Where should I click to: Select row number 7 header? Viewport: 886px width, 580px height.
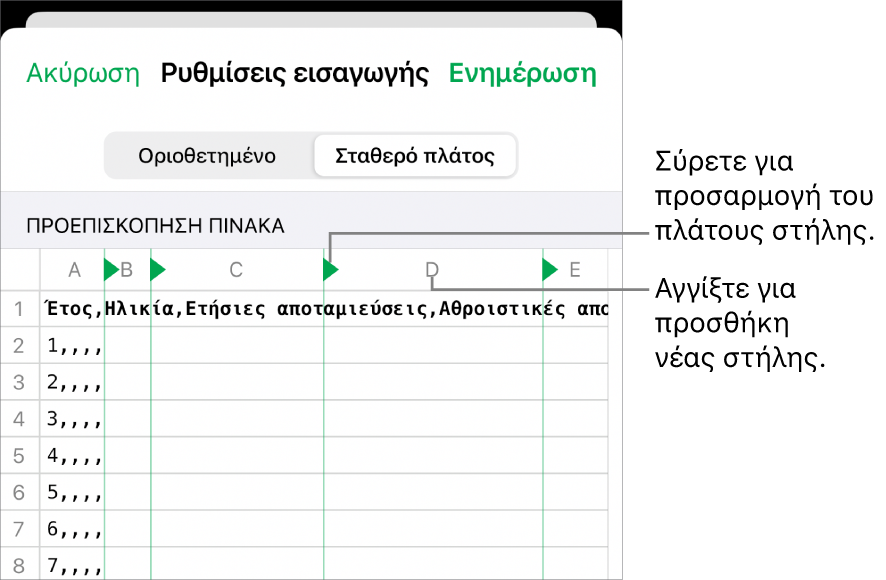point(19,529)
